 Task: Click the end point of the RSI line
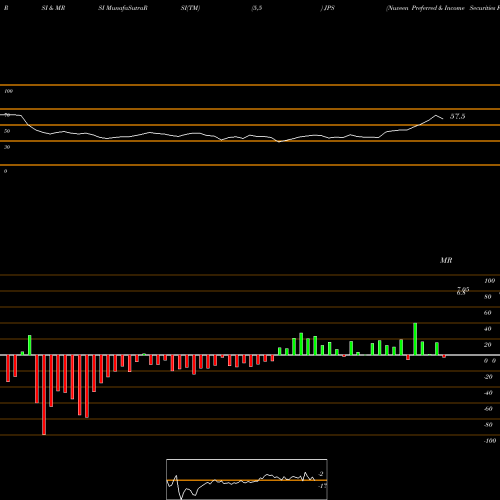(443, 119)
